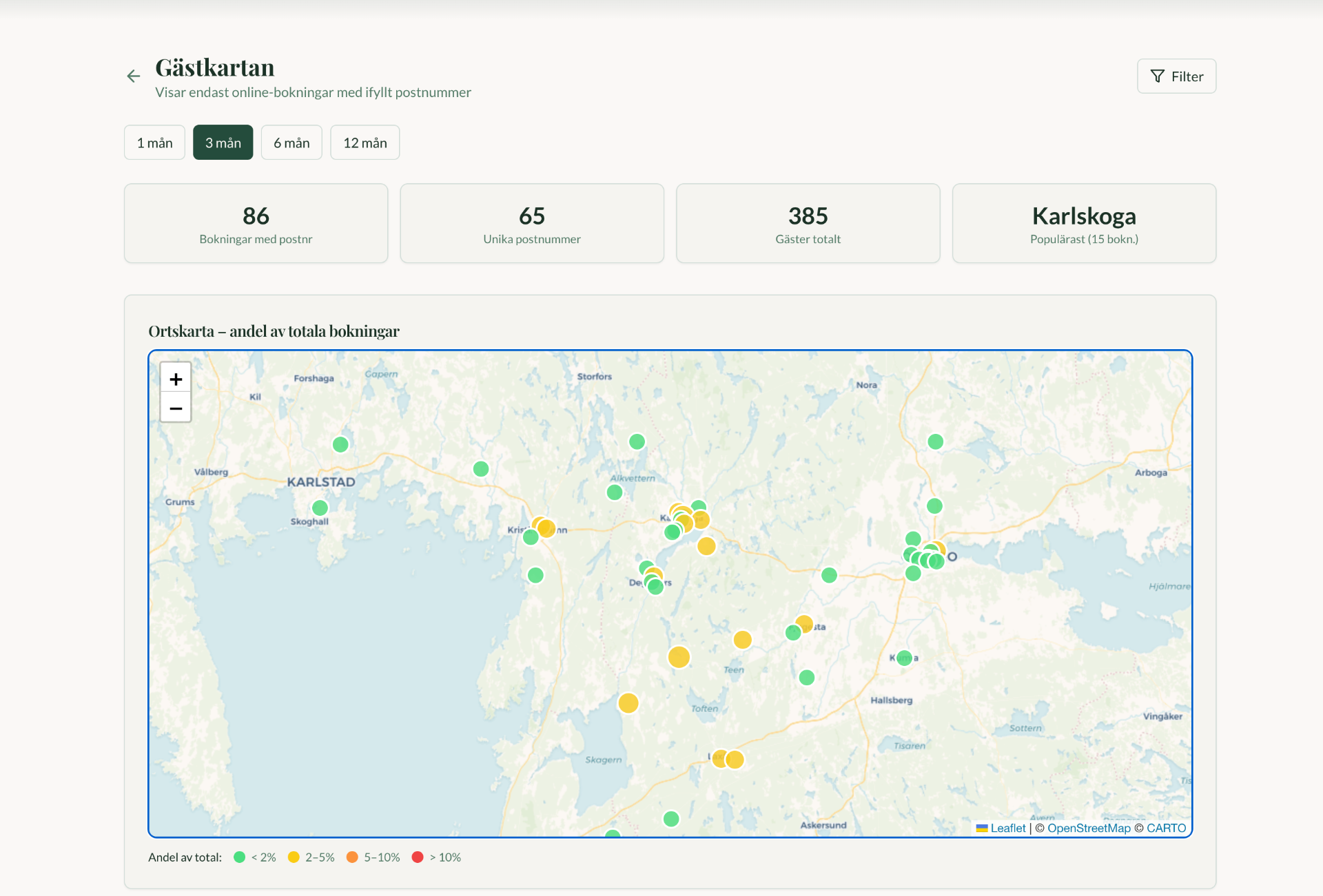The height and width of the screenshot is (896, 1323).
Task: Click the Hallsberg label on map
Action: pos(891,700)
